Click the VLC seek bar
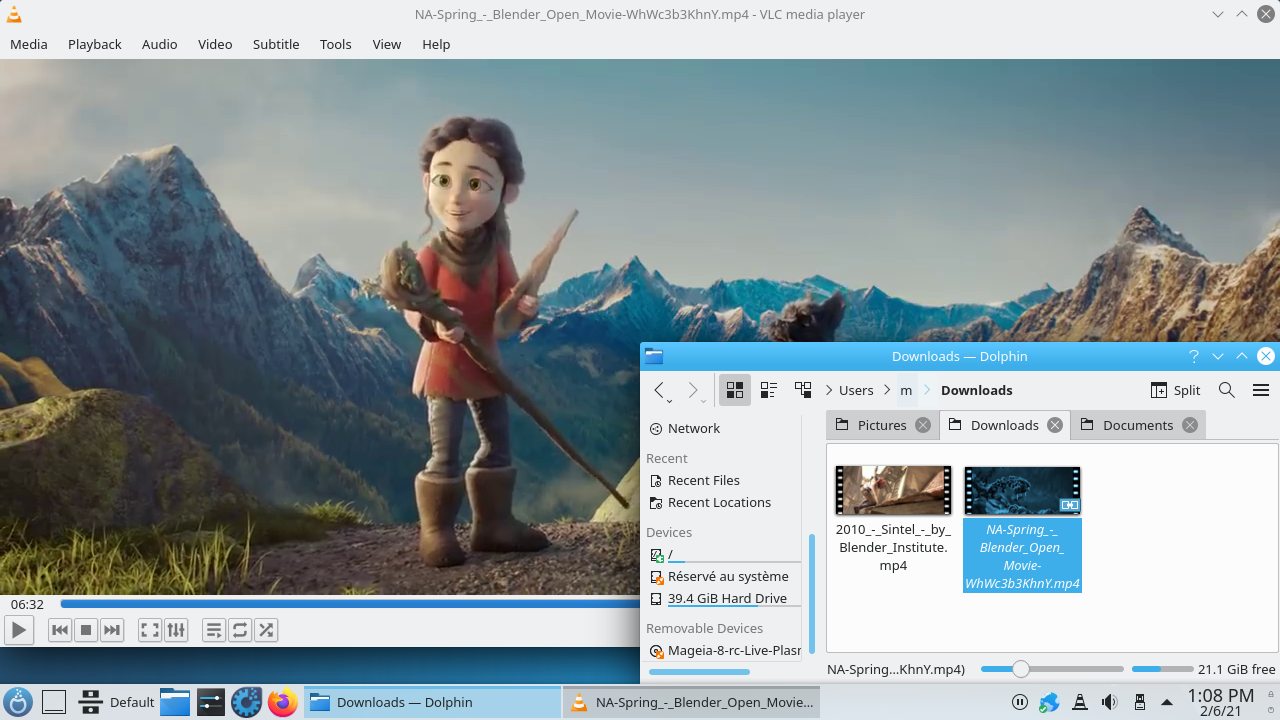 click(x=350, y=604)
